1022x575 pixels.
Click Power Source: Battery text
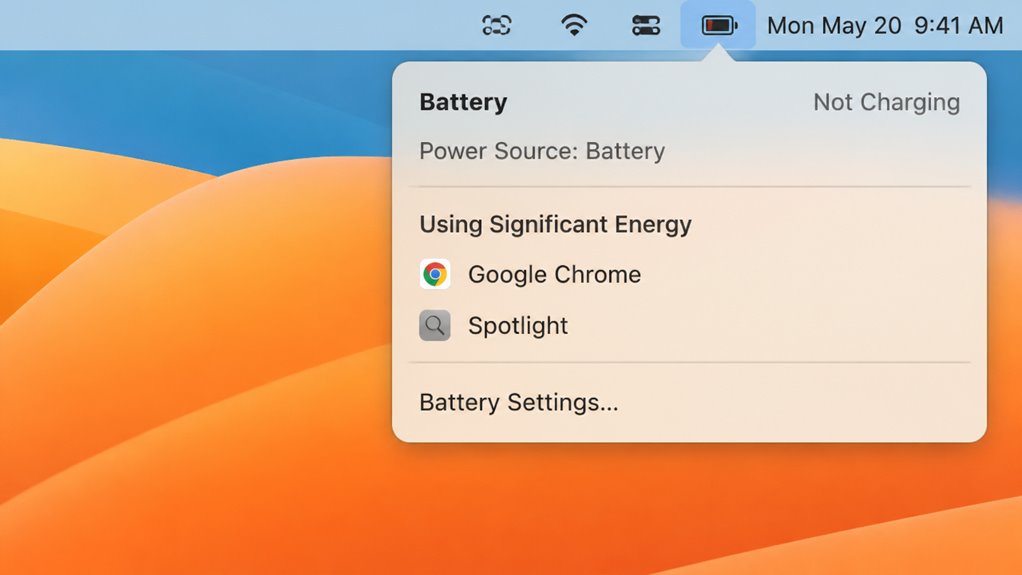tap(542, 151)
